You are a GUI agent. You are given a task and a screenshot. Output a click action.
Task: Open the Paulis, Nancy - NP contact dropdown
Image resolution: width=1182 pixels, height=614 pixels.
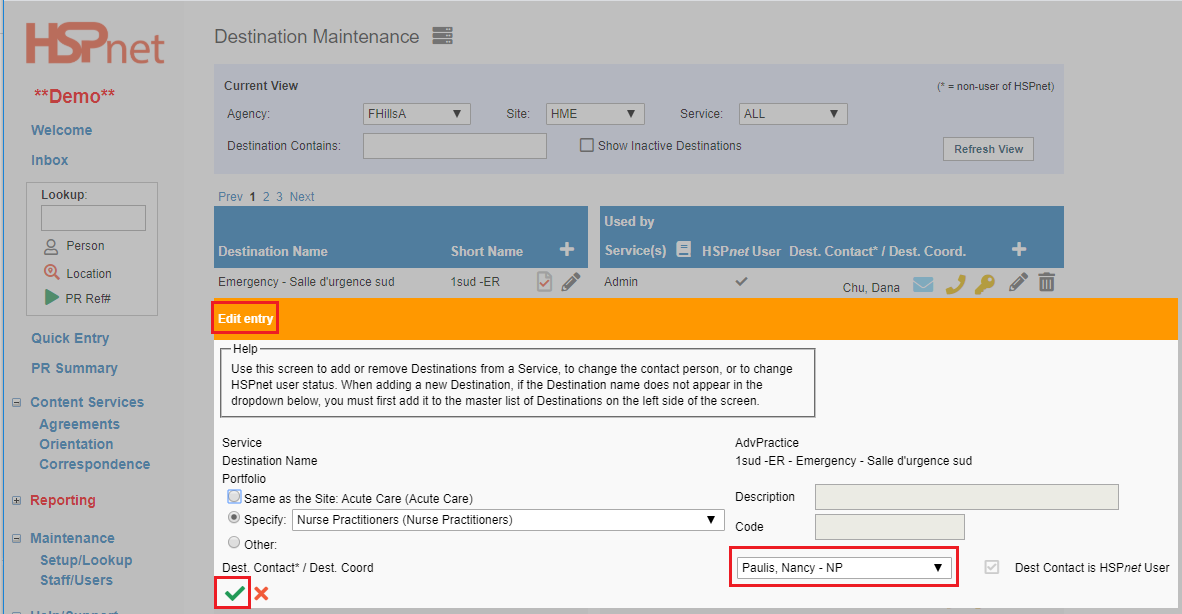pyautogui.click(x=844, y=568)
